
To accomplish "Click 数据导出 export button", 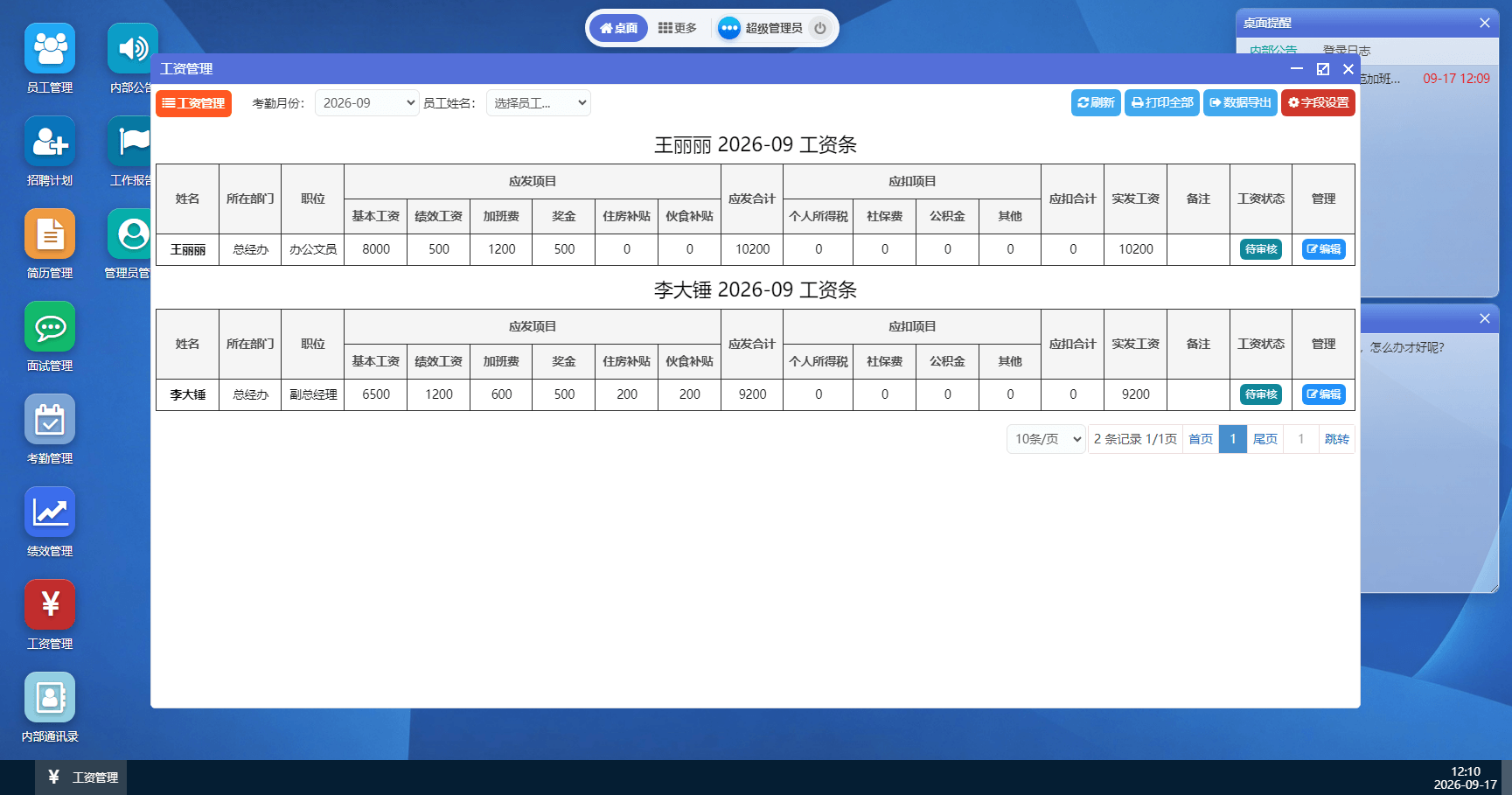I will (x=1240, y=103).
